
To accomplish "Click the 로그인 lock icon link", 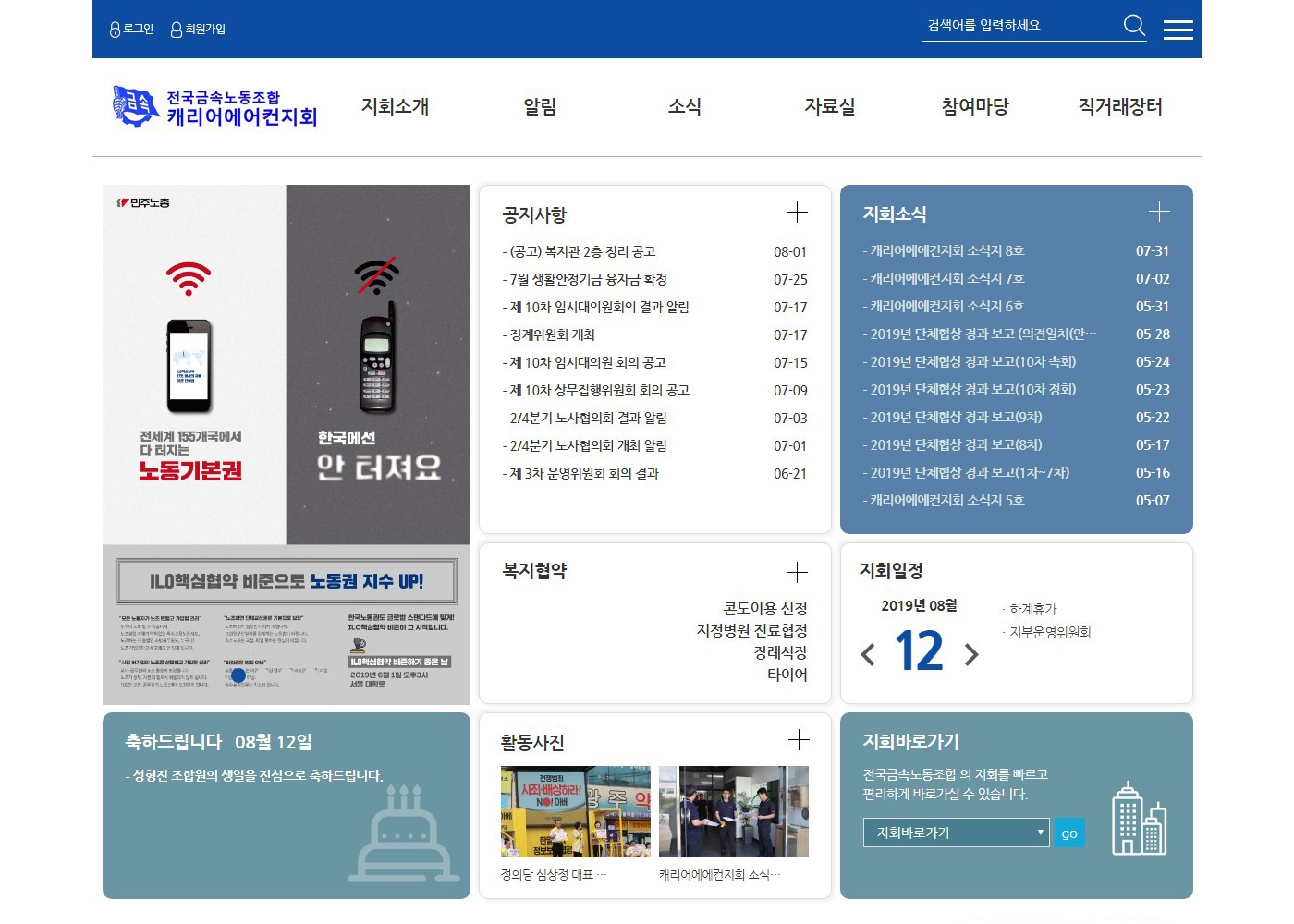I will coord(131,30).
